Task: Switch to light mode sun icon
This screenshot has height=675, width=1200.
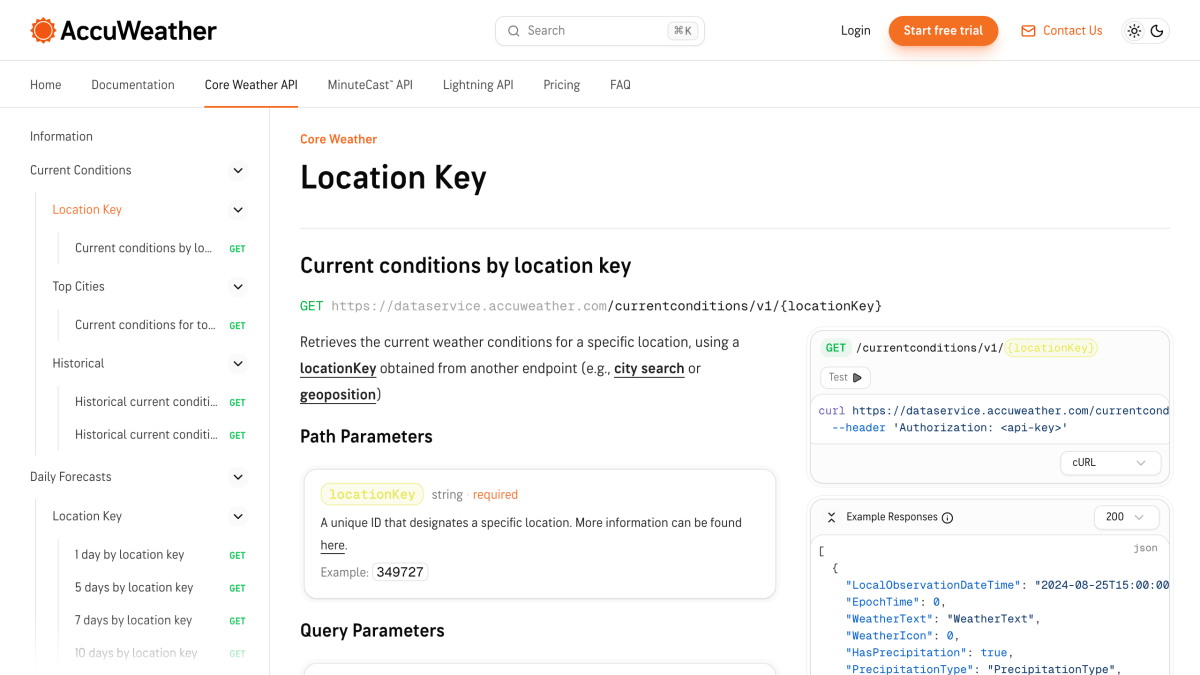Action: (1134, 31)
